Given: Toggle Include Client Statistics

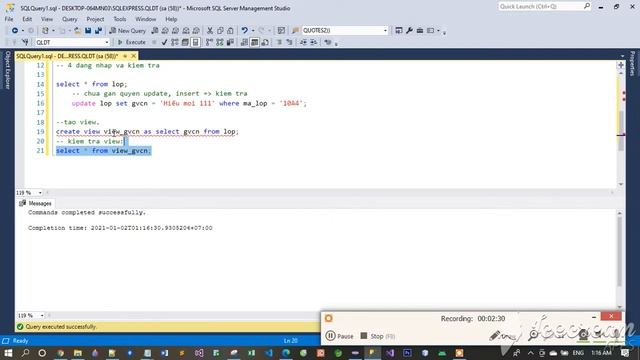Looking at the screenshot, I should pyautogui.click(x=230, y=42).
